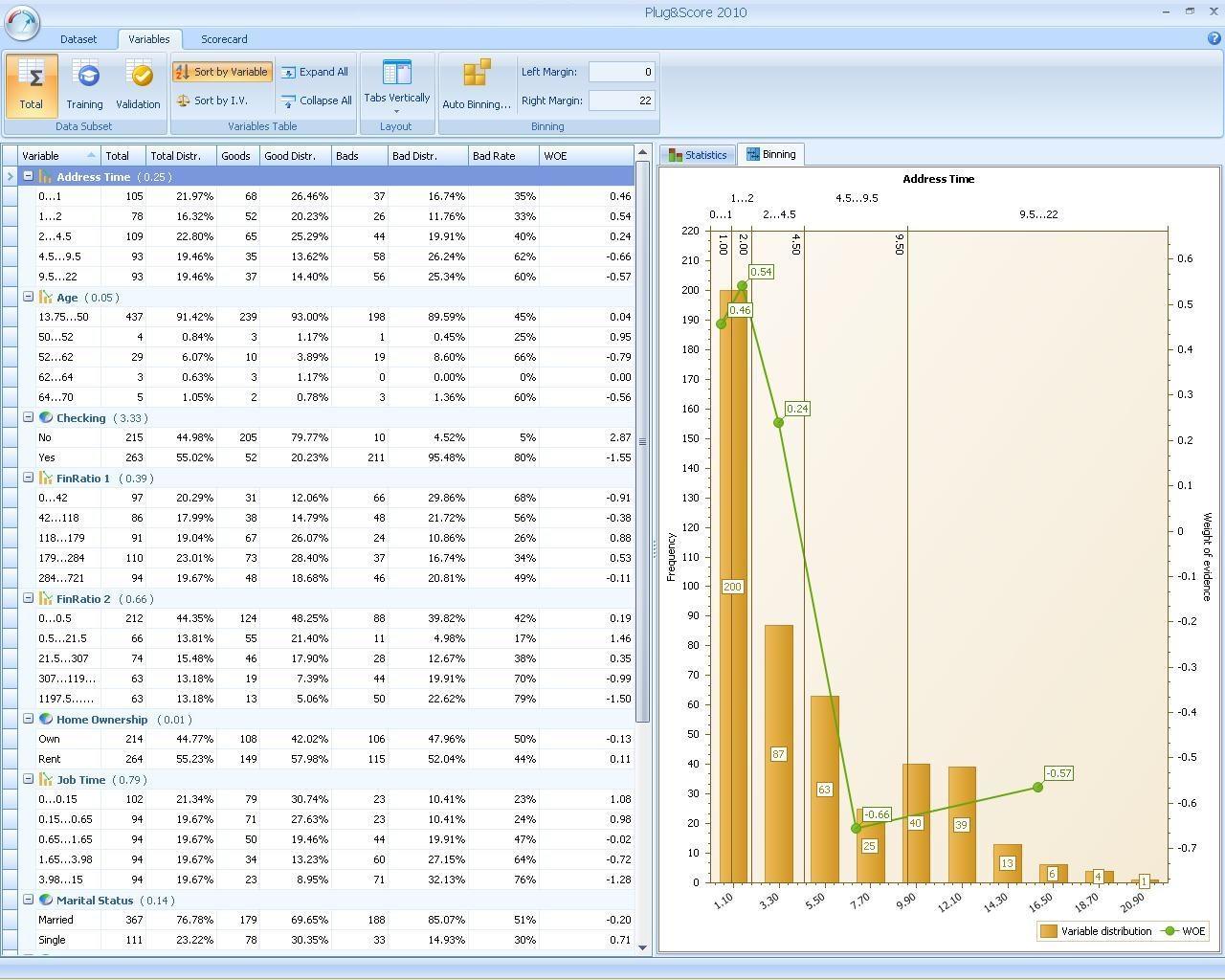This screenshot has width=1225, height=980.
Task: Open the application orb menu
Action: [x=22, y=21]
